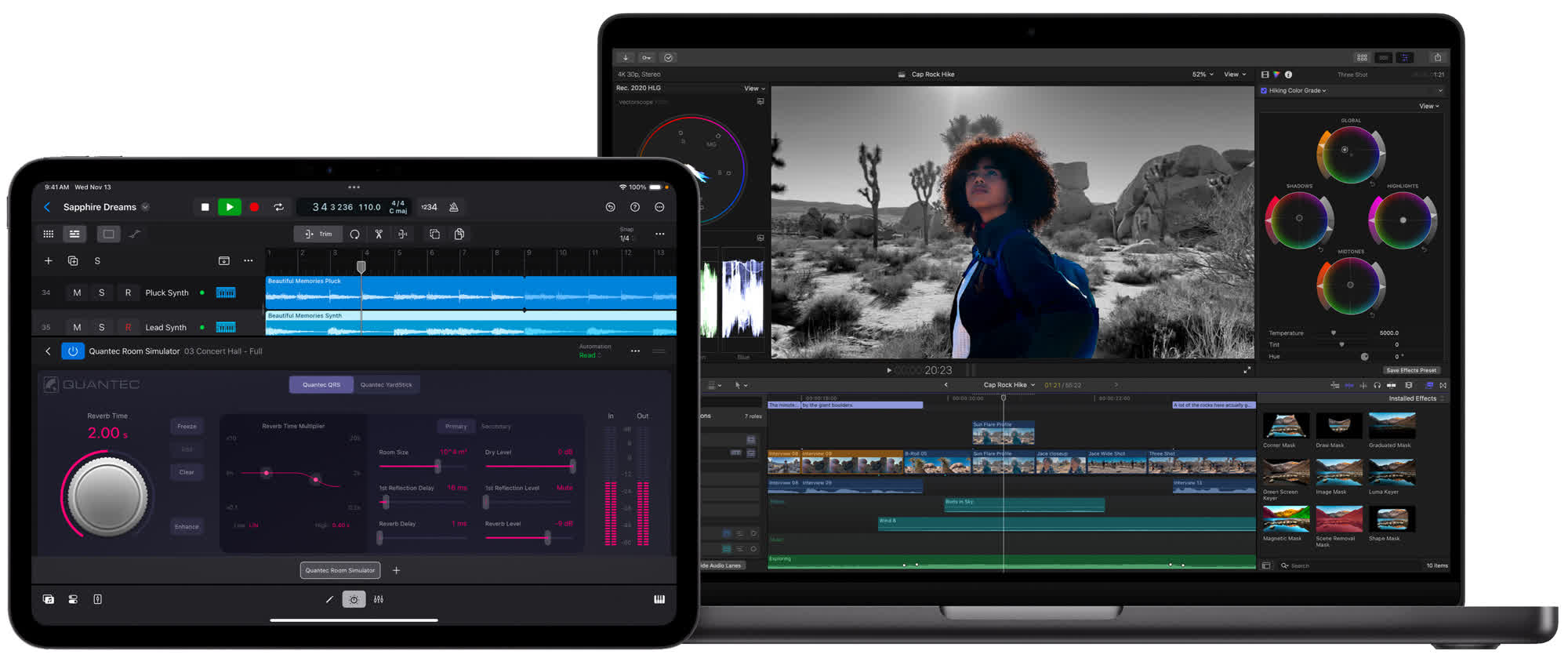1568x658 pixels.
Task: Click the background tasks checkmark icon in Final Cut
Action: point(669,57)
